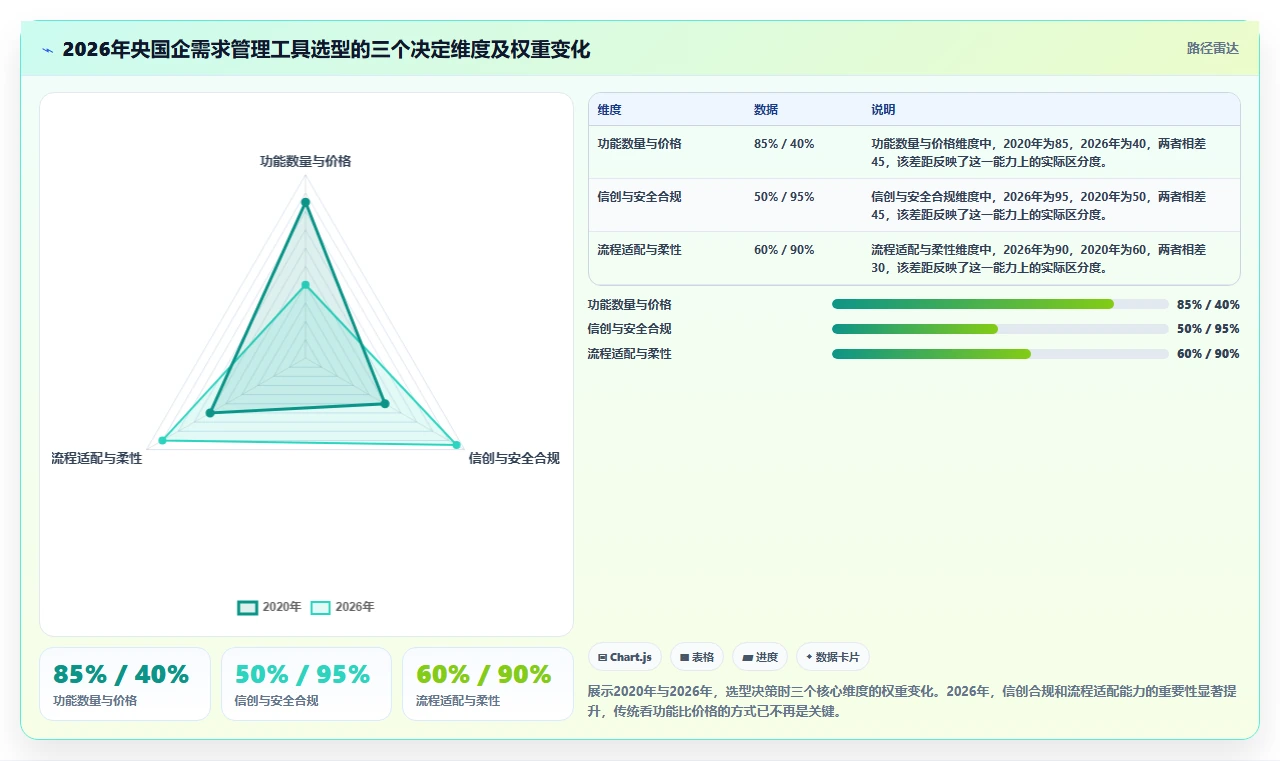Viewport: 1280px width, 761px height.
Task: Click radar axis label 信创与安全合规
Action: click(514, 458)
